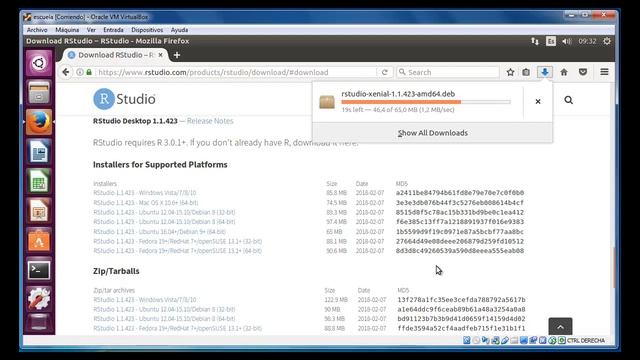Go back with the browser back arrow
The image size is (640, 360).
pyautogui.click(x=66, y=72)
